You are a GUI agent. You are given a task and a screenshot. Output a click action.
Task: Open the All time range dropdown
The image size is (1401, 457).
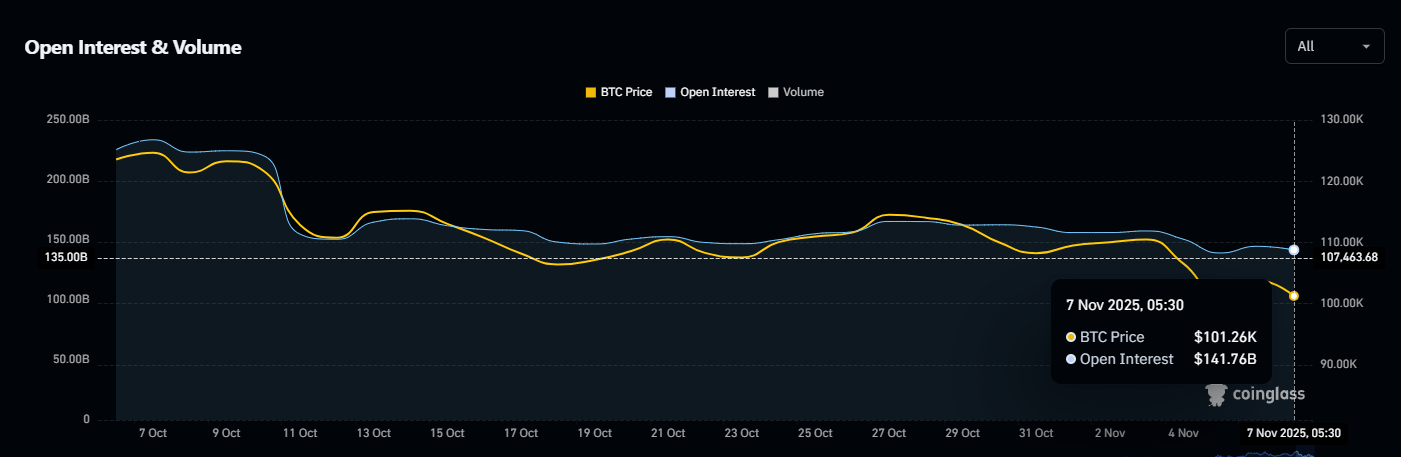click(1333, 46)
